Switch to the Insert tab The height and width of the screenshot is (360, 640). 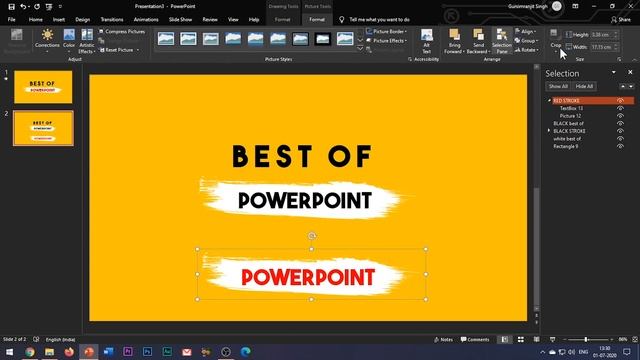pos(58,20)
